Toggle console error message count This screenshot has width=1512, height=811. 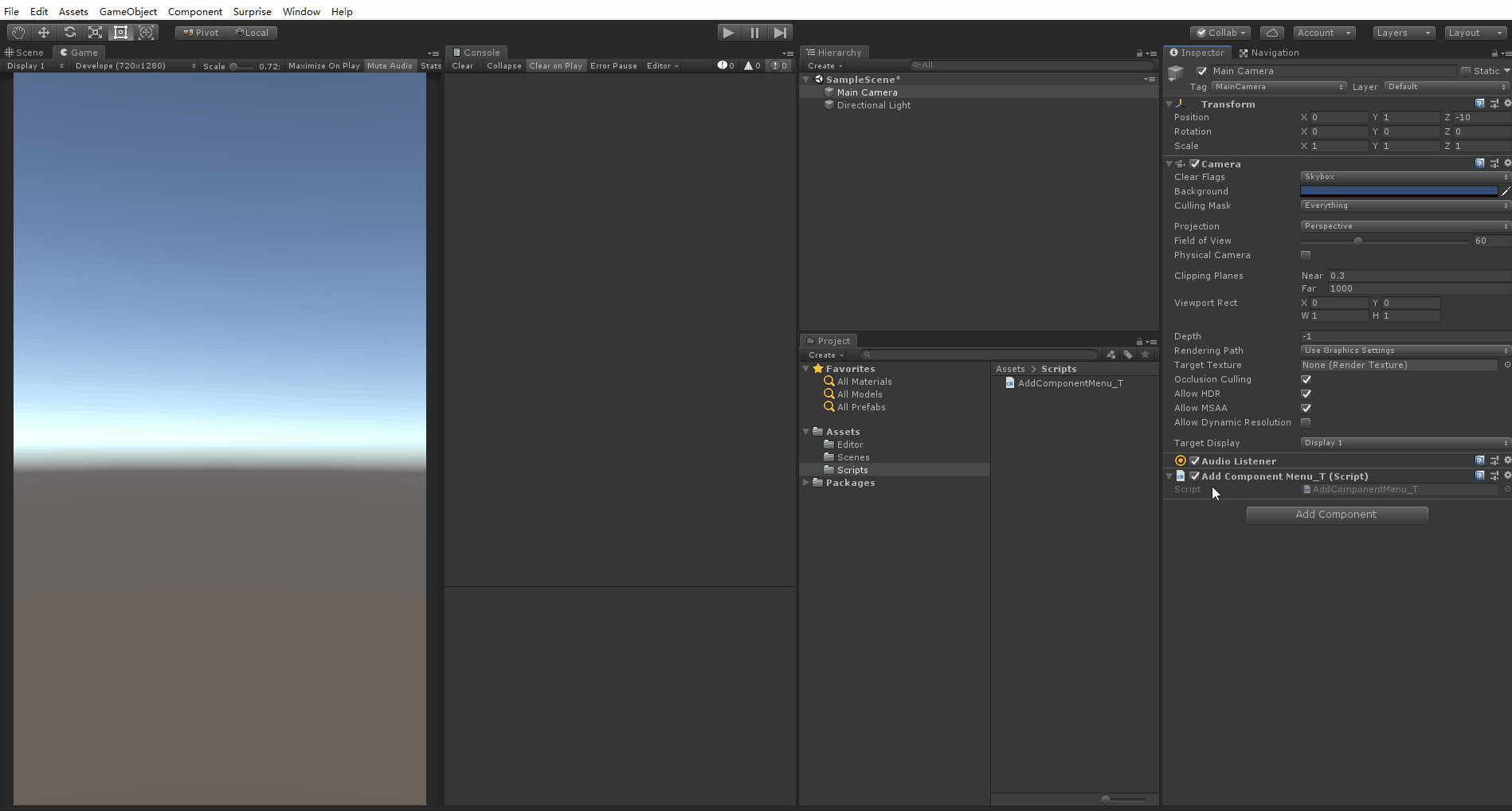779,65
